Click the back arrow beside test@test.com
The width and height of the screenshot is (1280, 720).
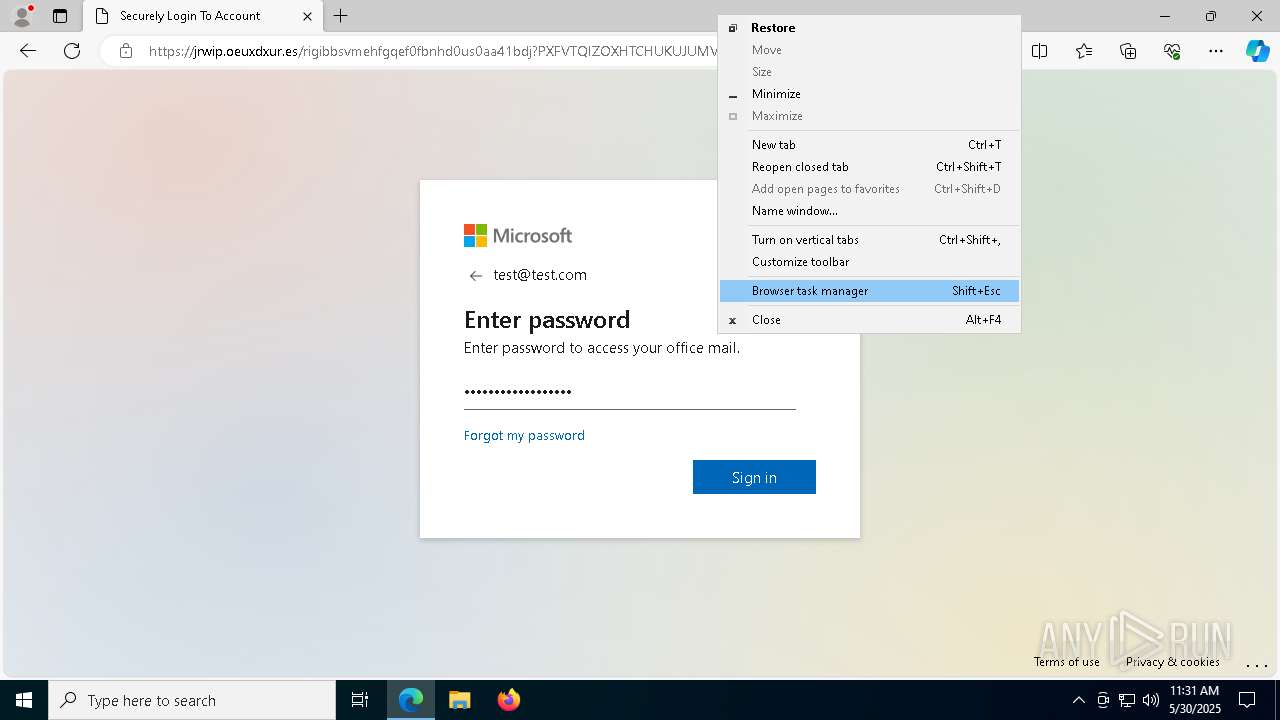click(476, 276)
